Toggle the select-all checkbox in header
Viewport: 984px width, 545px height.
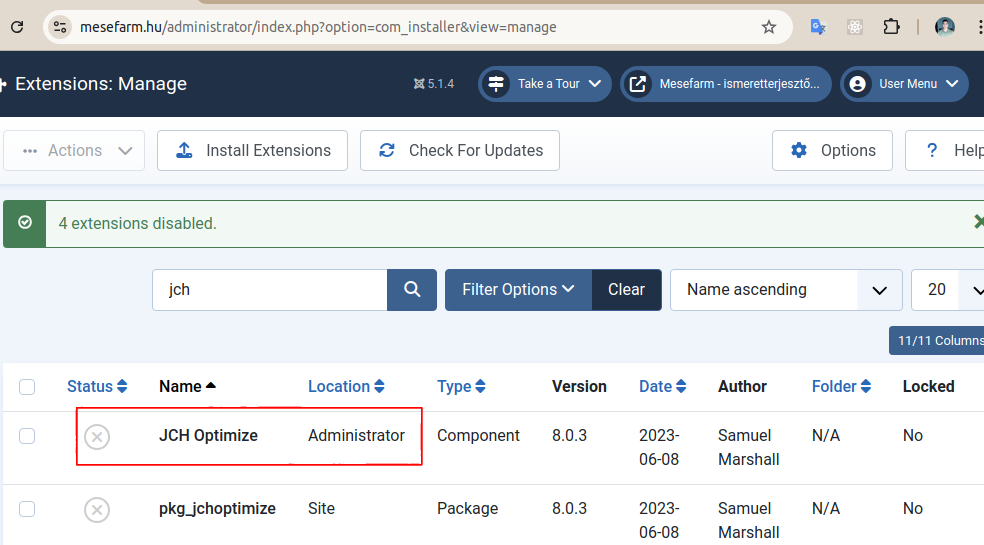27,387
